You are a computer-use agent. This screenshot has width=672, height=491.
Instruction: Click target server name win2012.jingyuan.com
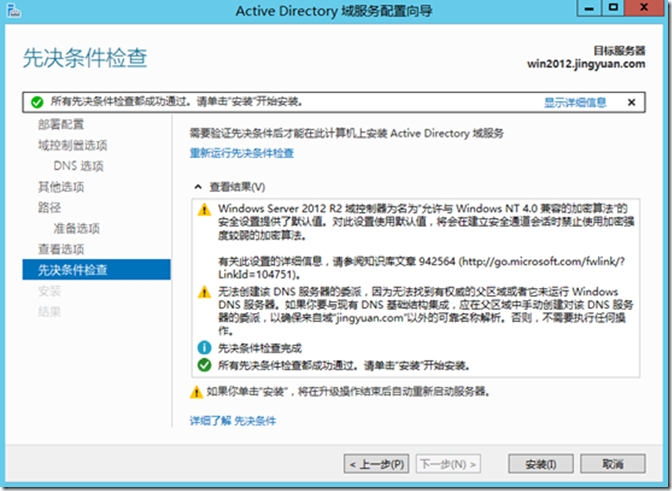pyautogui.click(x=586, y=64)
